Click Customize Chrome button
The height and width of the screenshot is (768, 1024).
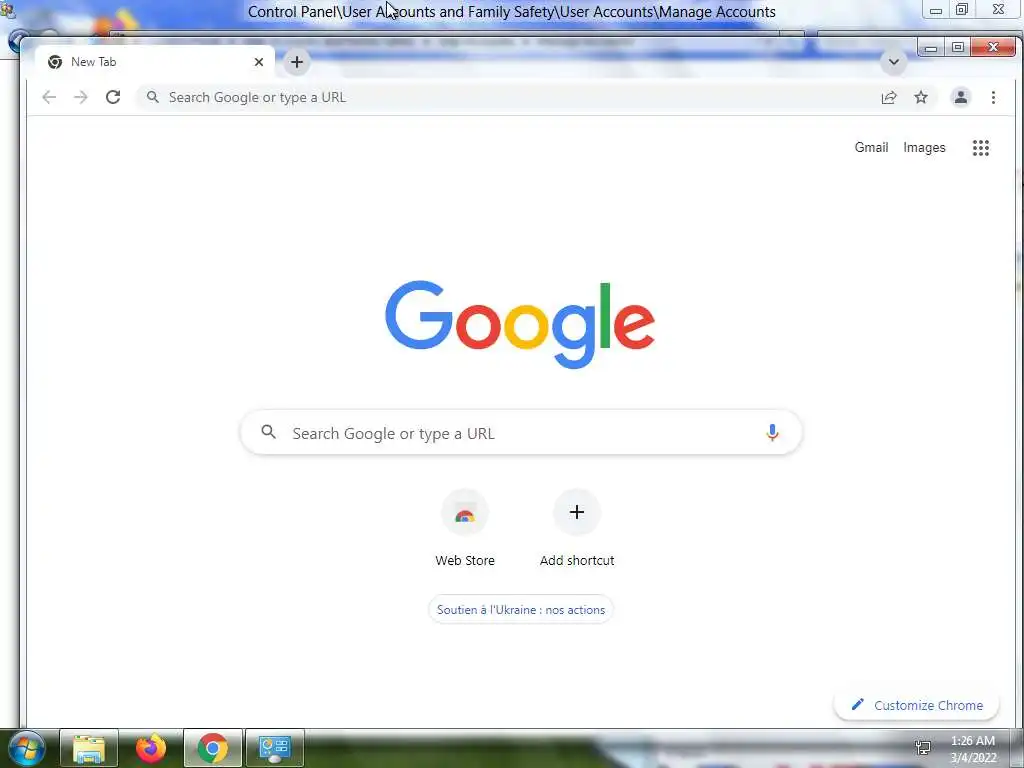pos(917,705)
